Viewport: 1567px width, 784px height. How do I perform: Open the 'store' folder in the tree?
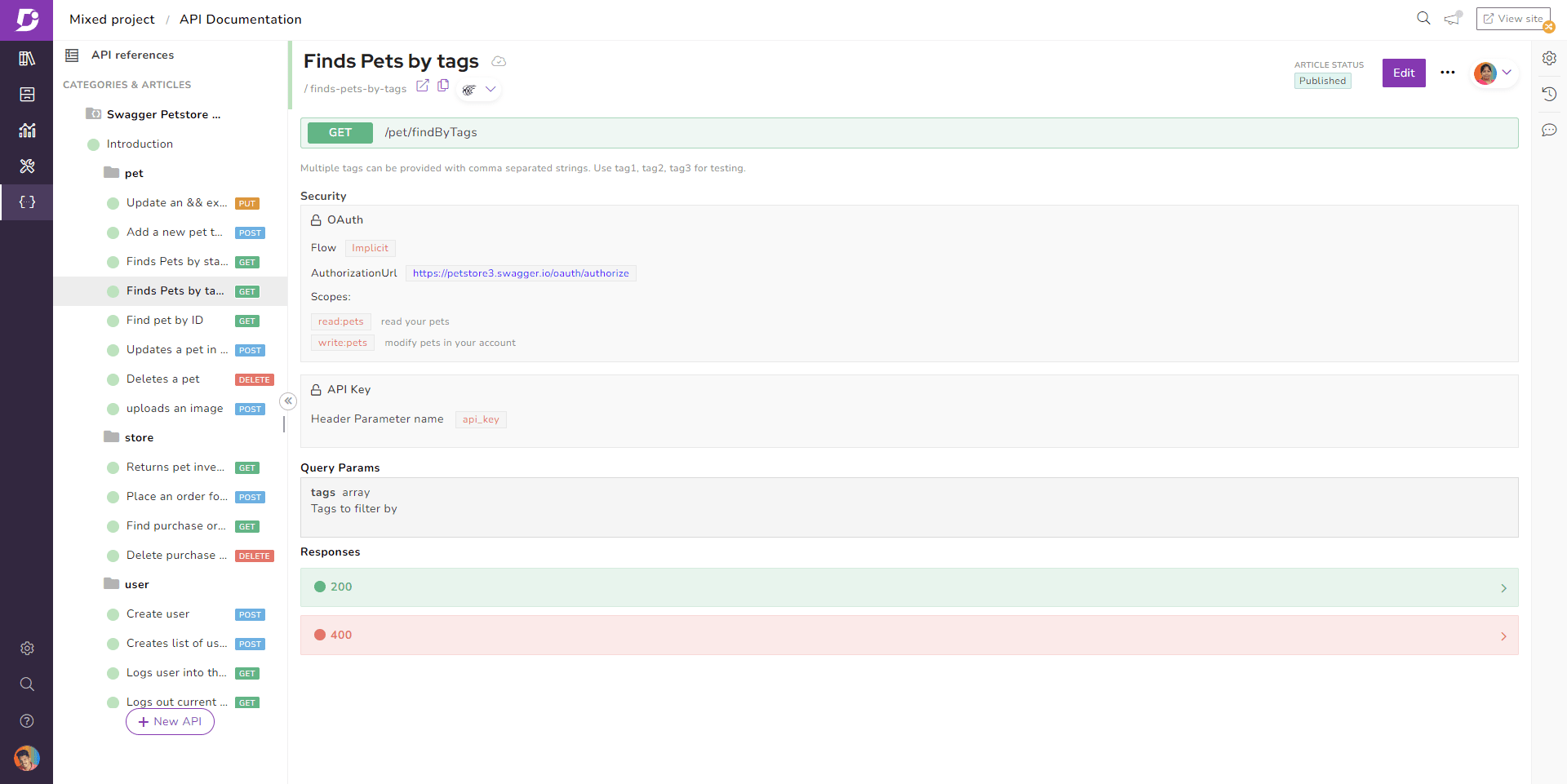click(139, 438)
